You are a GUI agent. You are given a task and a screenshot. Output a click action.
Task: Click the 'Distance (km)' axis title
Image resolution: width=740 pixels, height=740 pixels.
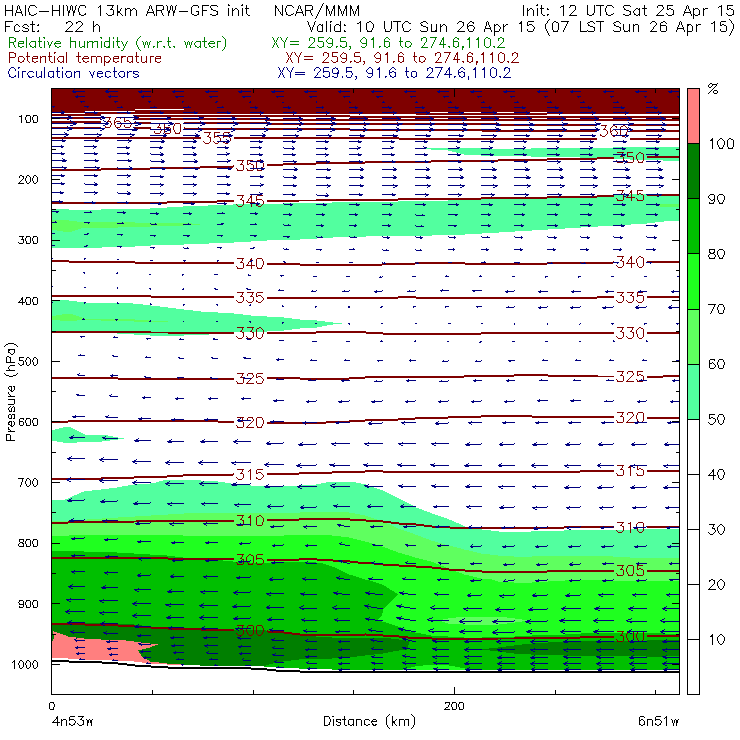click(x=369, y=721)
